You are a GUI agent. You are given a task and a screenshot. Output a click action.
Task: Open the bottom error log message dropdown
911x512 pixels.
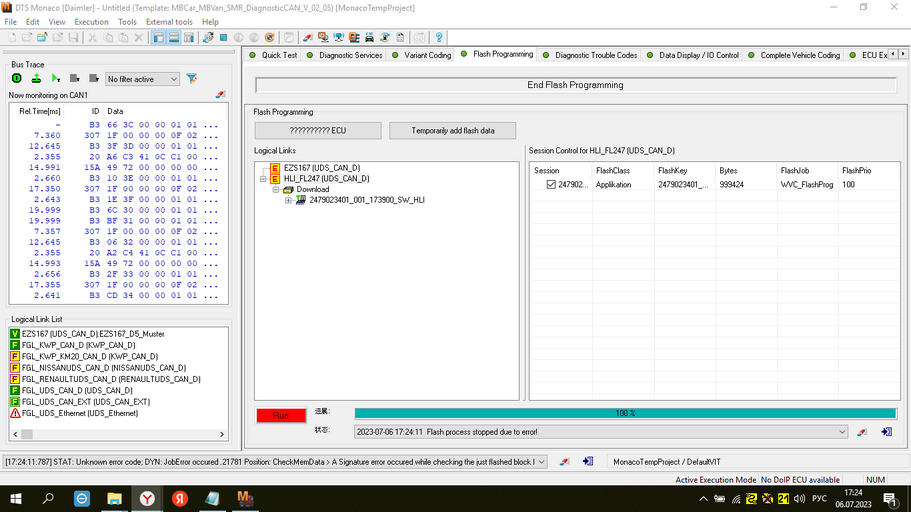[x=541, y=462]
